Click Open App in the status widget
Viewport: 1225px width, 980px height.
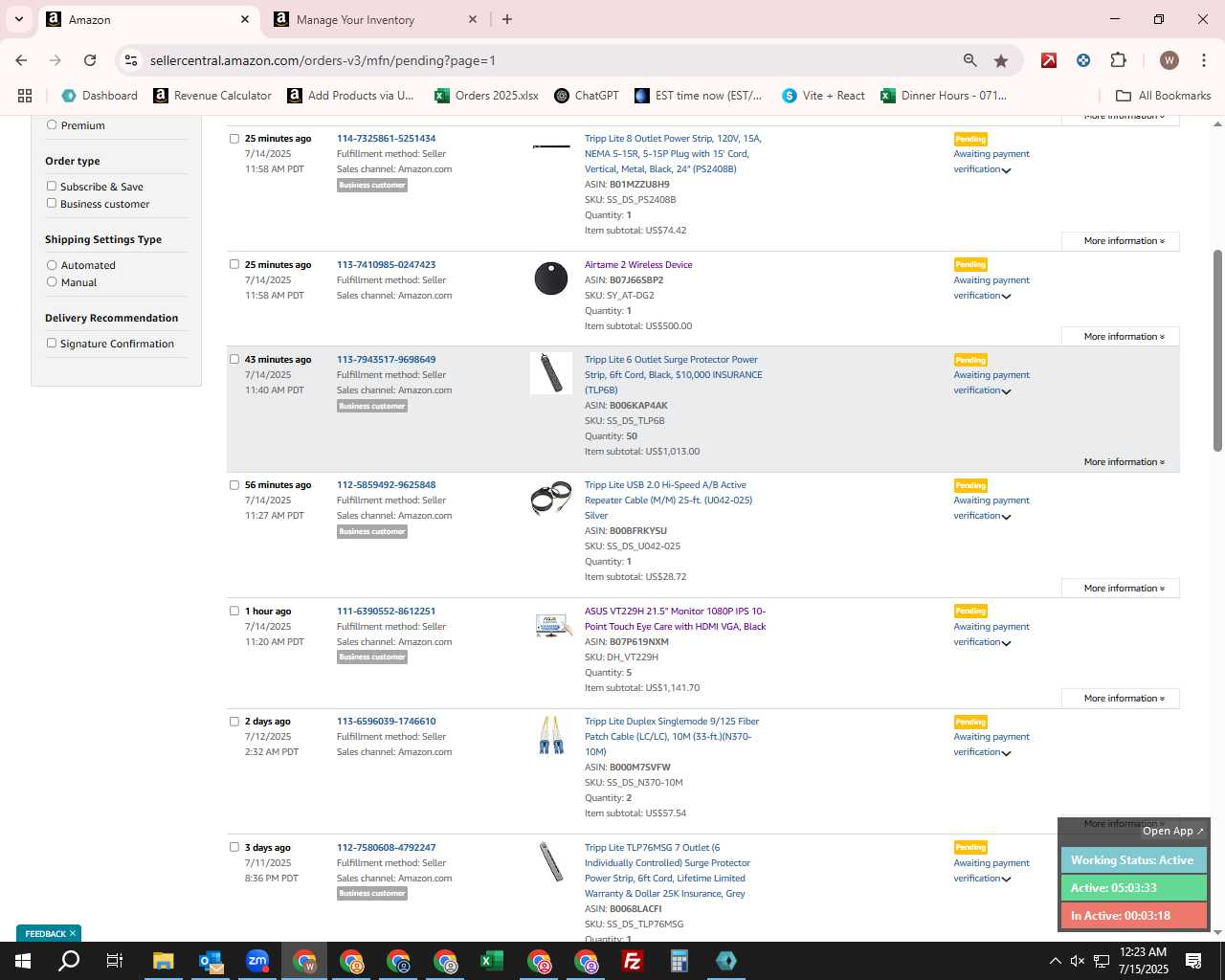pos(1173,831)
